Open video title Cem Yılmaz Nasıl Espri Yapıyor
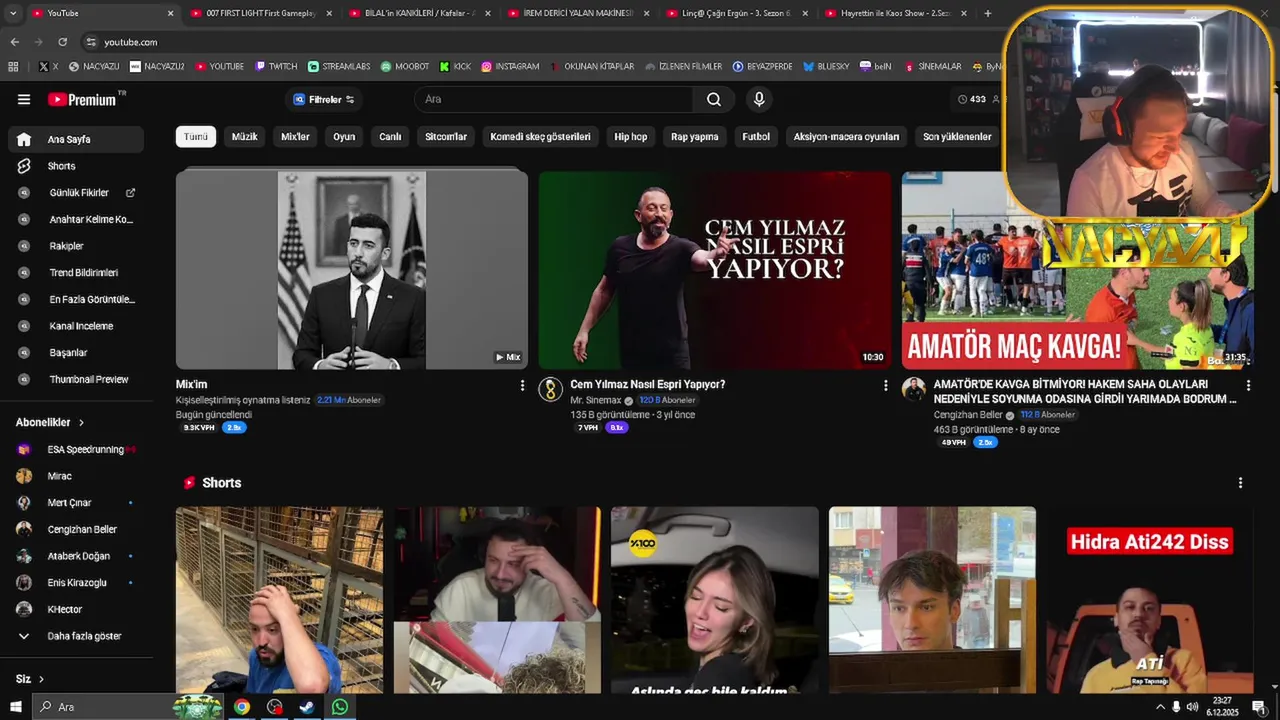 click(x=648, y=385)
